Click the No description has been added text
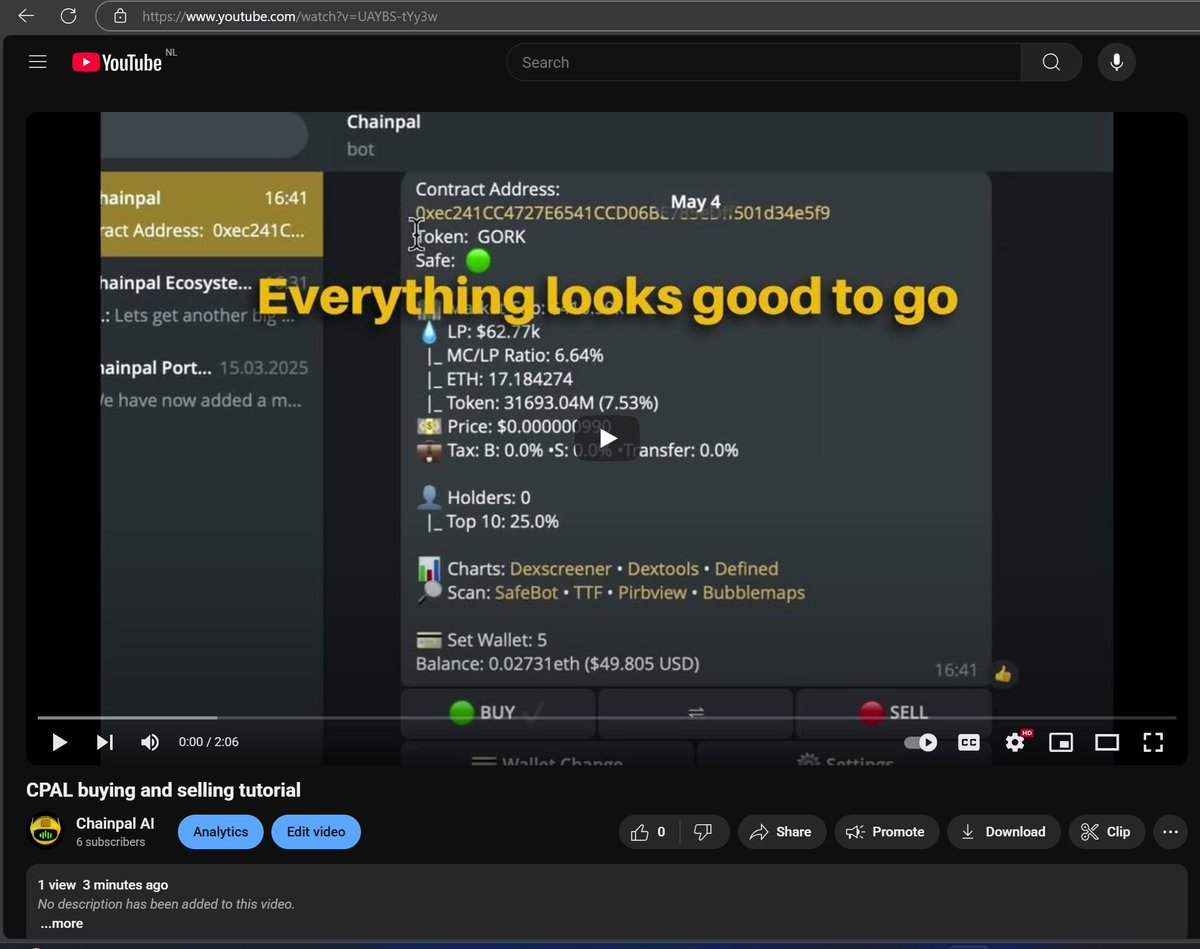This screenshot has width=1200, height=949. point(166,904)
